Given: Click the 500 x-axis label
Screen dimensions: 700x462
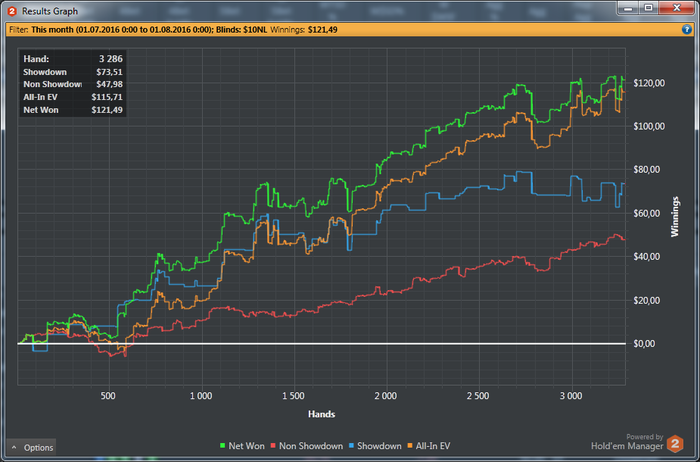Looking at the screenshot, I should point(108,396).
